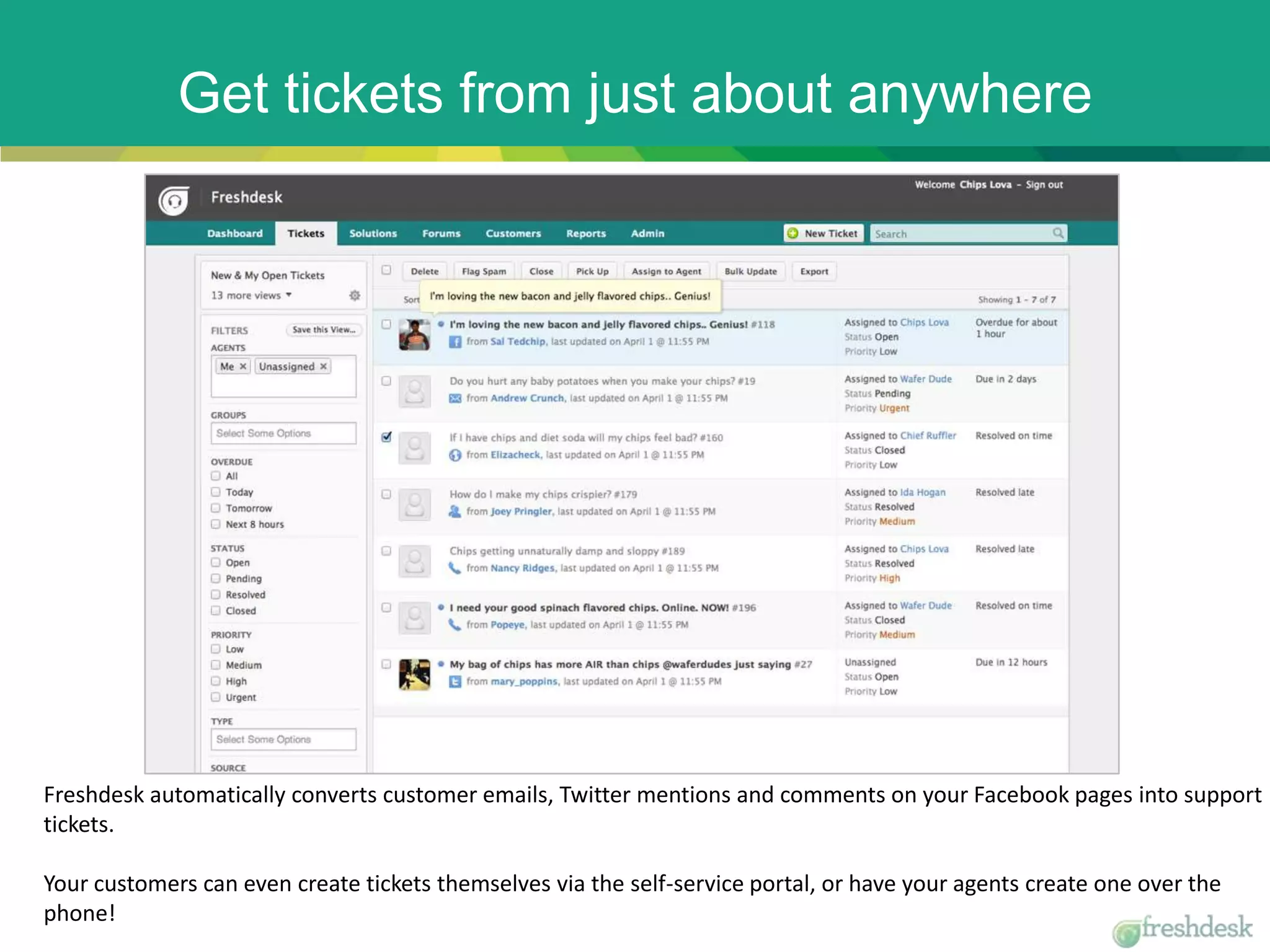Click the Twitter source icon on ticket #27
The height and width of the screenshot is (952, 1270).
[455, 682]
